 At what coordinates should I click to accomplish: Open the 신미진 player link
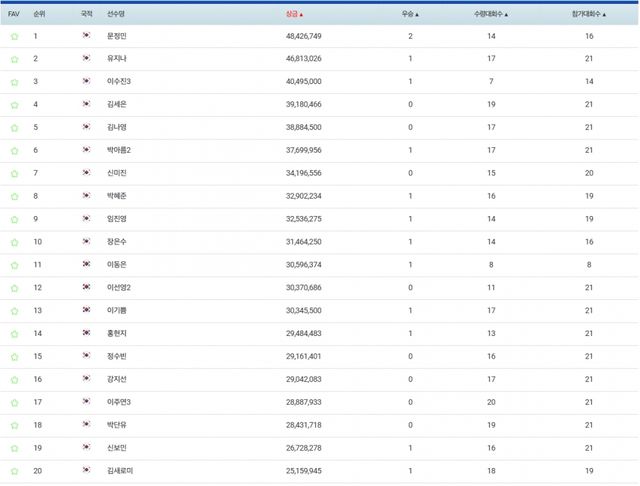[116, 173]
